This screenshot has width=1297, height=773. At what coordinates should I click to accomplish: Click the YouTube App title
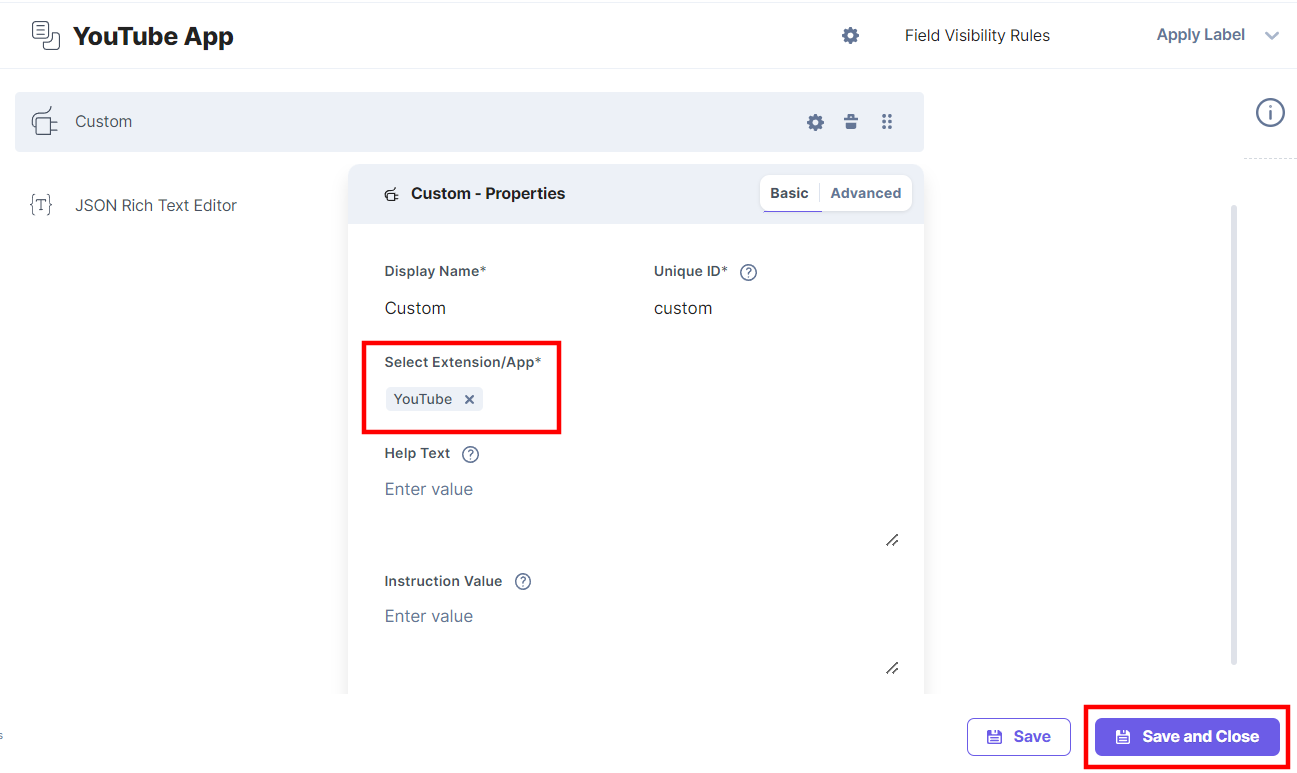click(x=153, y=36)
